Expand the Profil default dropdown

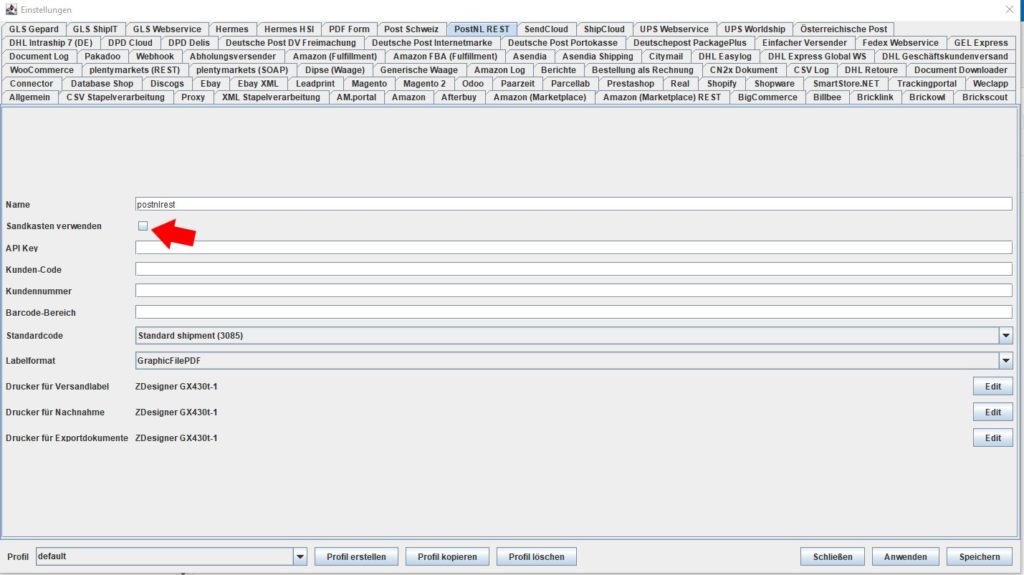click(x=300, y=557)
